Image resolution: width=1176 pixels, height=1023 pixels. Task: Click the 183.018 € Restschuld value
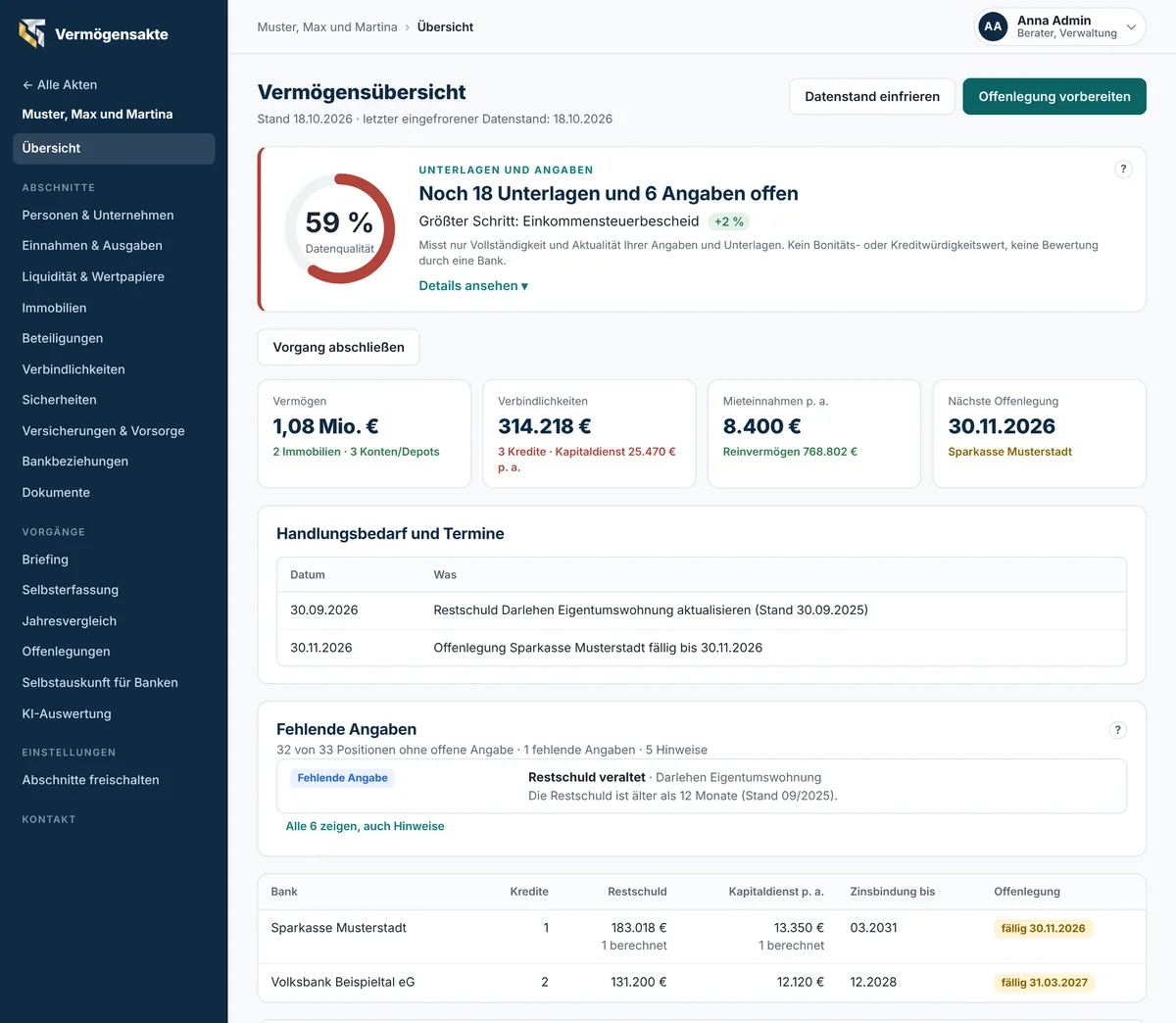click(x=638, y=928)
